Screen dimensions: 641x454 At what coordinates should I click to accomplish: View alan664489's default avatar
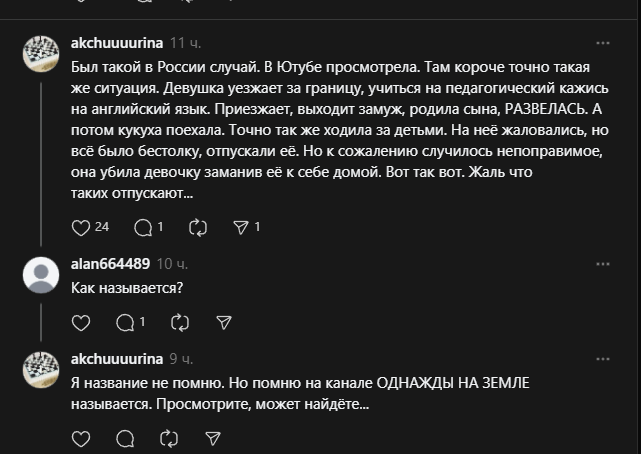point(41,274)
